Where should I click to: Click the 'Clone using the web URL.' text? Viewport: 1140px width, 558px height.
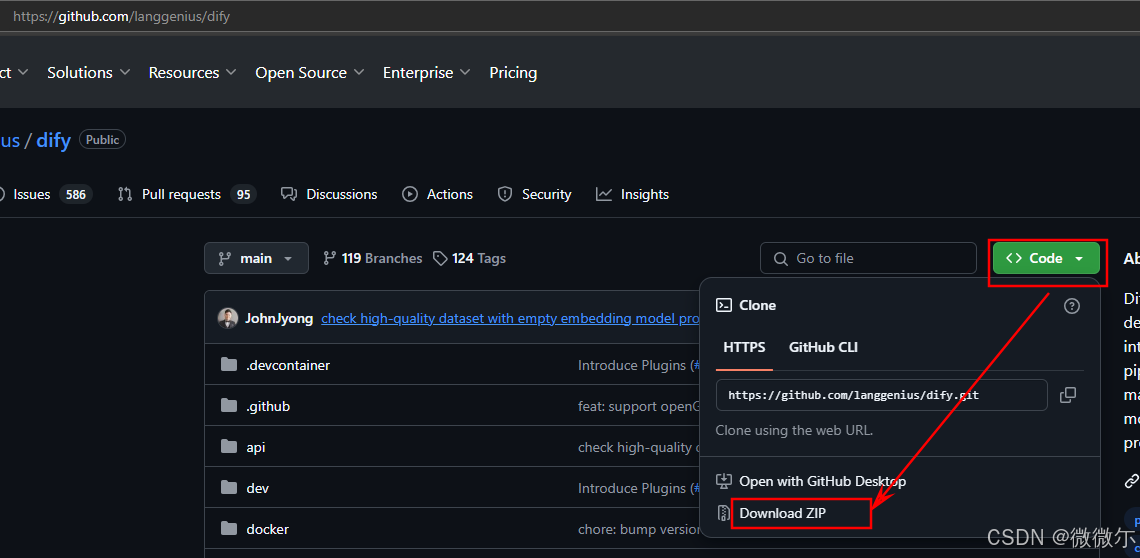coord(794,430)
